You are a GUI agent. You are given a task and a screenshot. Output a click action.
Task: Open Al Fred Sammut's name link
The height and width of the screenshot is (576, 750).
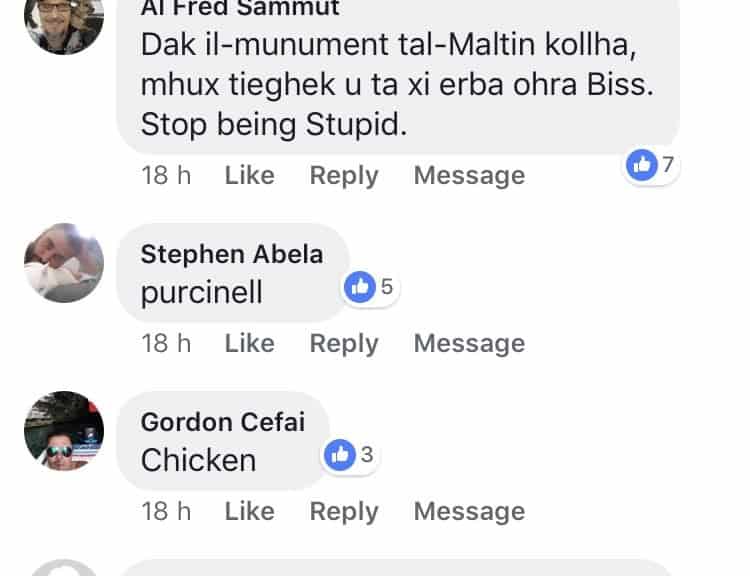[x=240, y=9]
